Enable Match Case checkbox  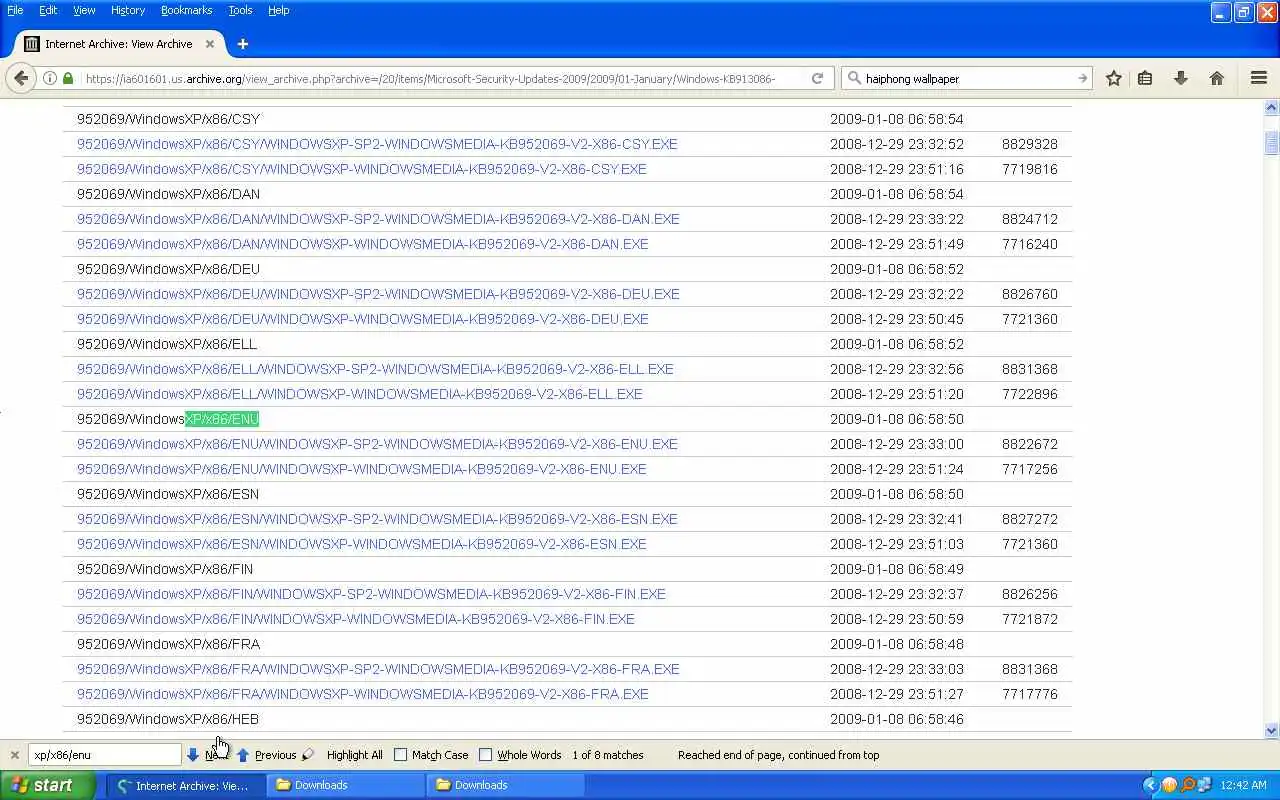401,755
